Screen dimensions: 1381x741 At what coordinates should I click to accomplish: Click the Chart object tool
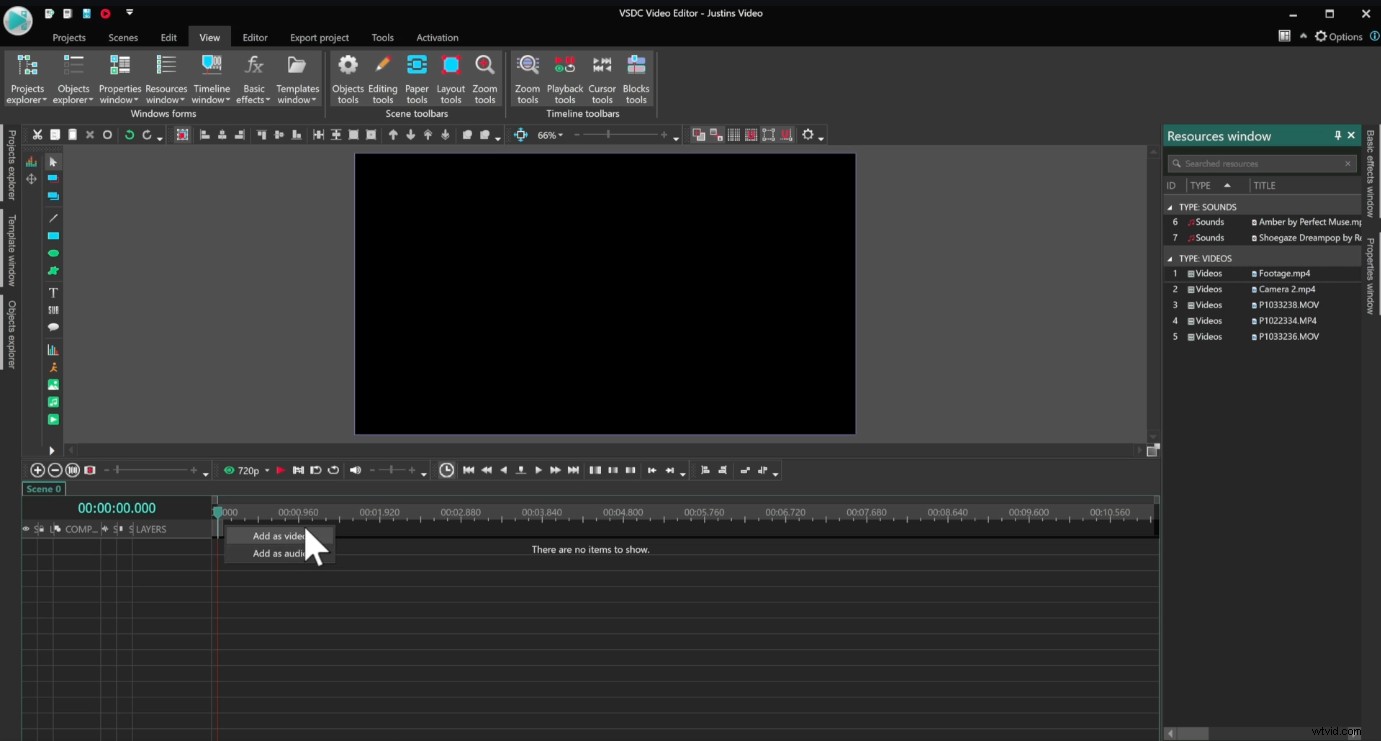coord(53,350)
